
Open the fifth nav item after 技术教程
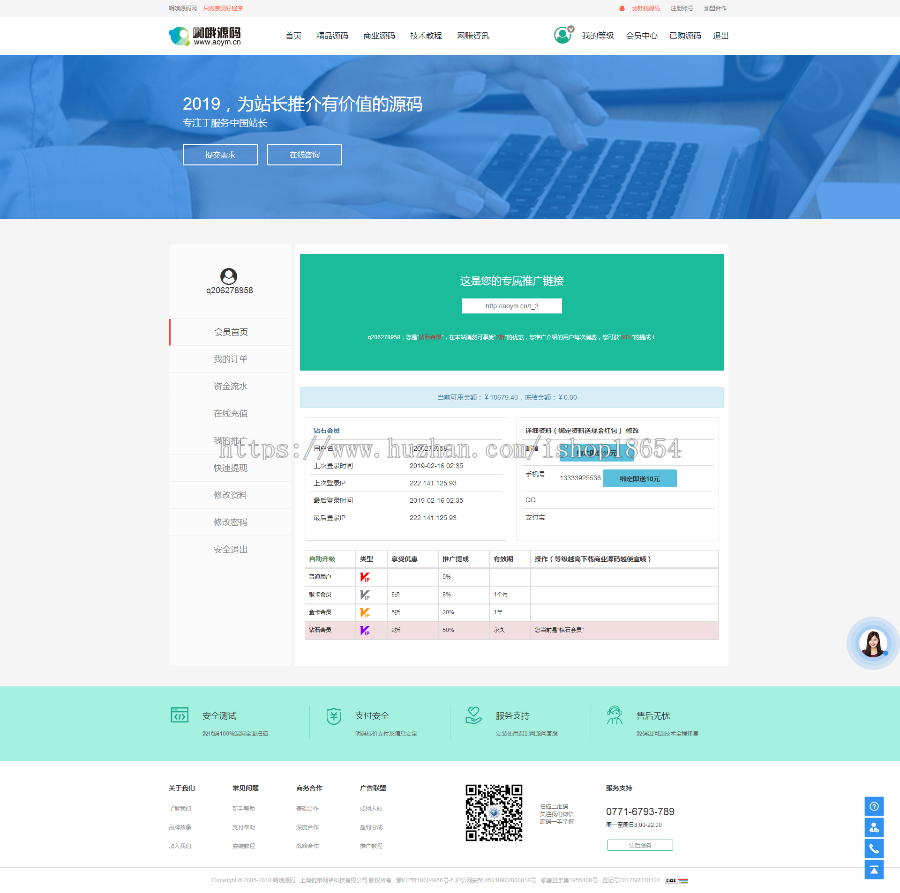473,36
